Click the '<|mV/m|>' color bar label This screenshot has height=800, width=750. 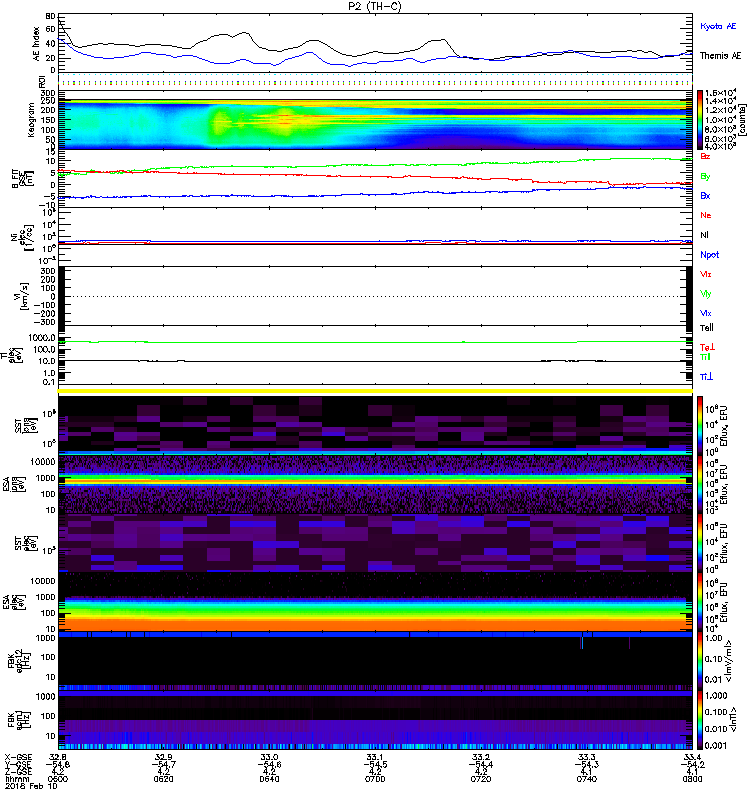[x=730, y=661]
